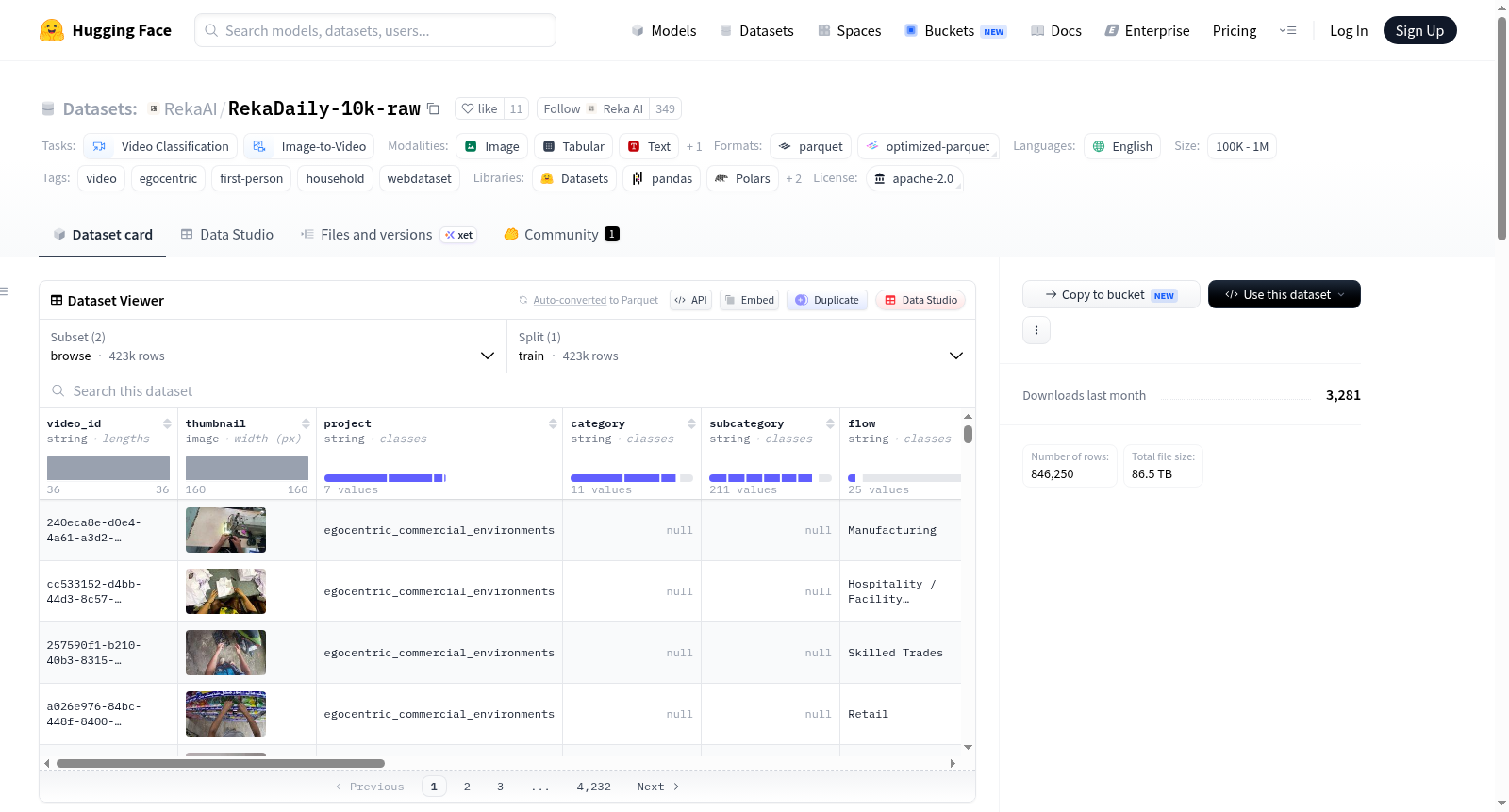Go to page 2 of rows
Screen dimensions: 1509x812
click(467, 787)
